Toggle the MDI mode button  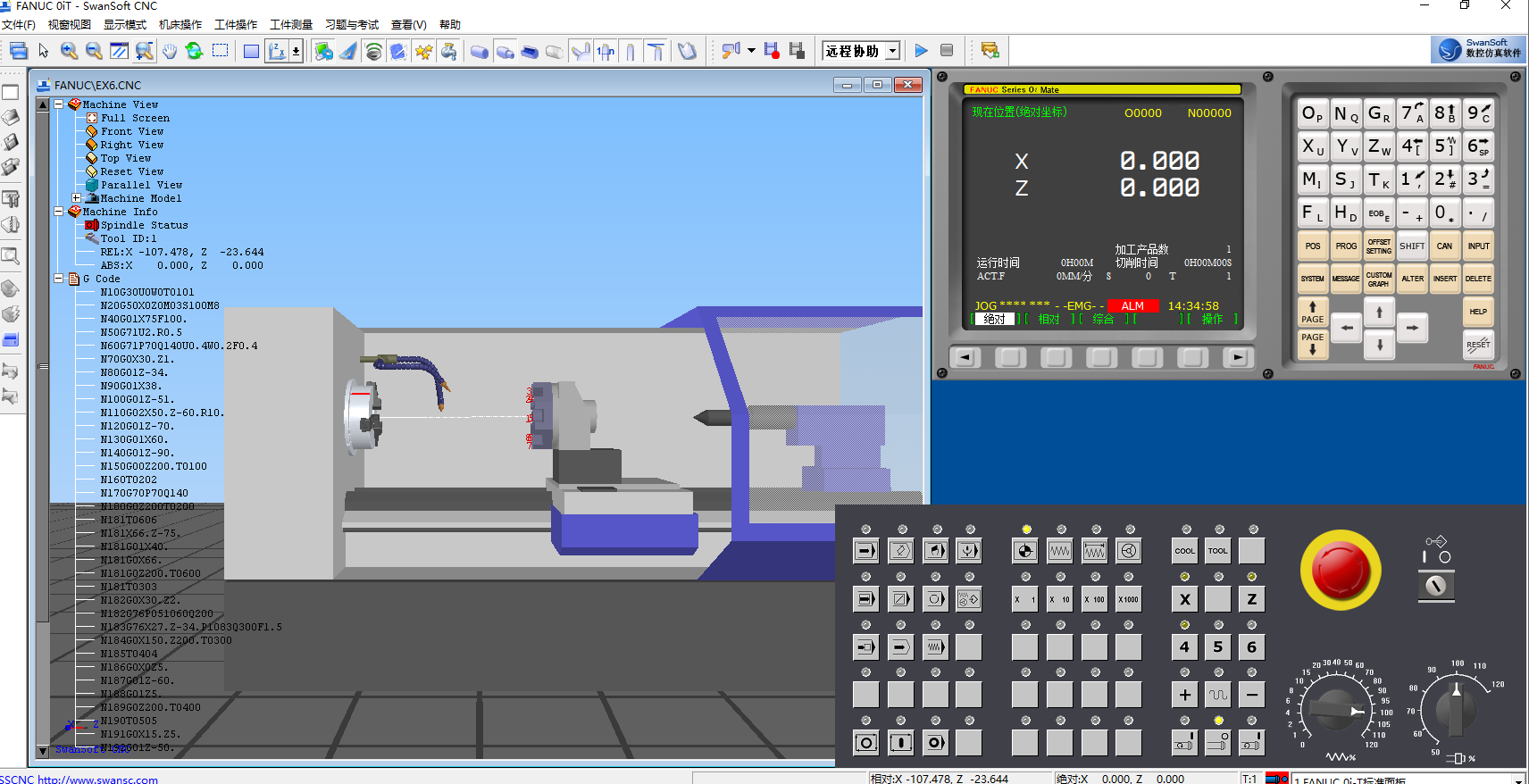click(x=935, y=551)
